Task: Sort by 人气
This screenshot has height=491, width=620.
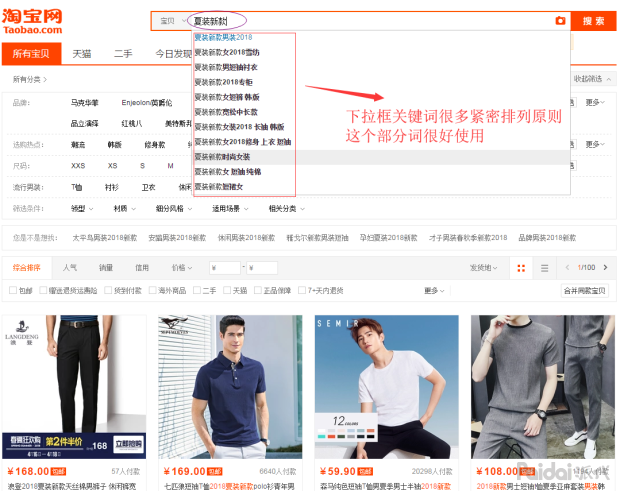Action: [x=70, y=268]
